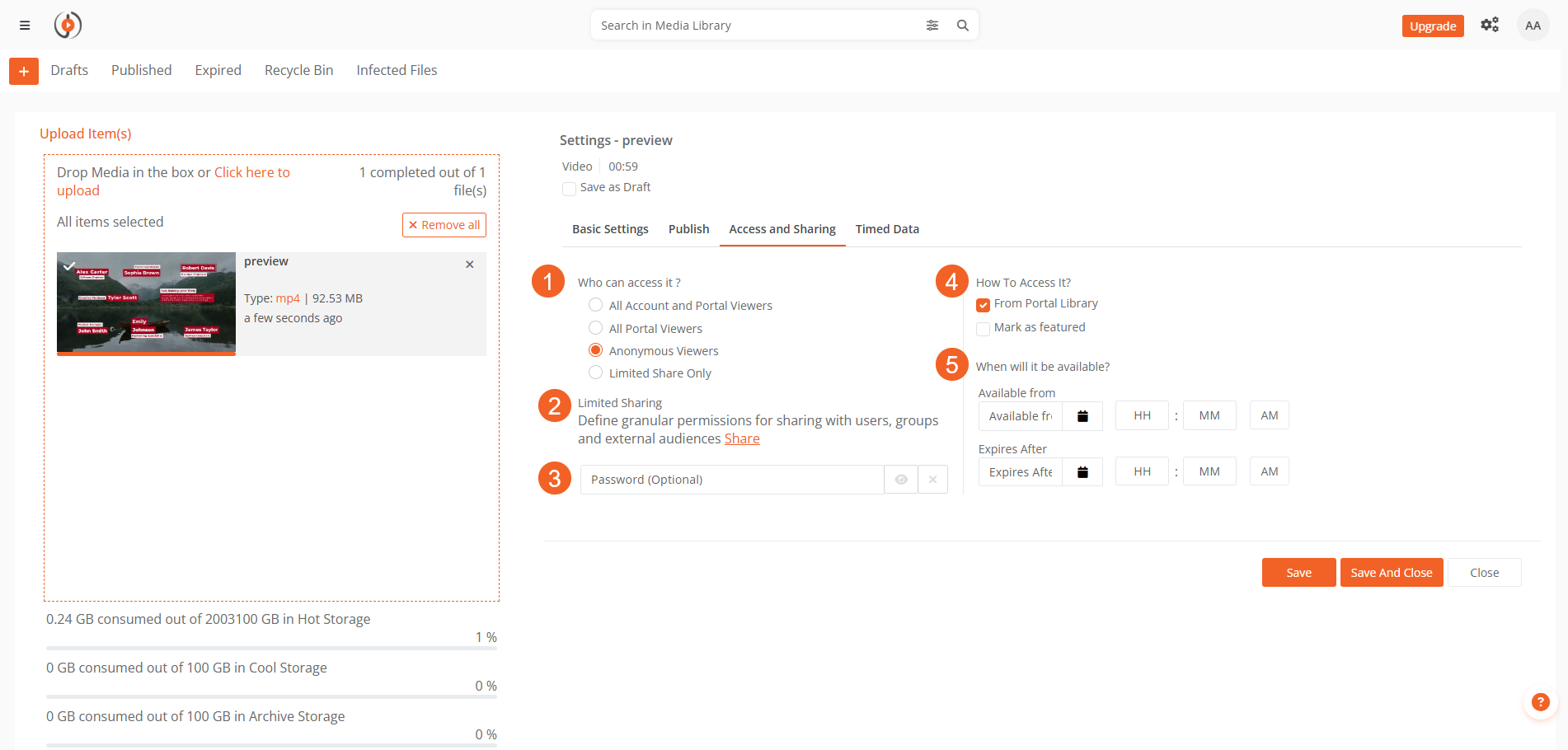Click the orange help question mark icon
This screenshot has height=750, width=1568.
click(x=1539, y=702)
